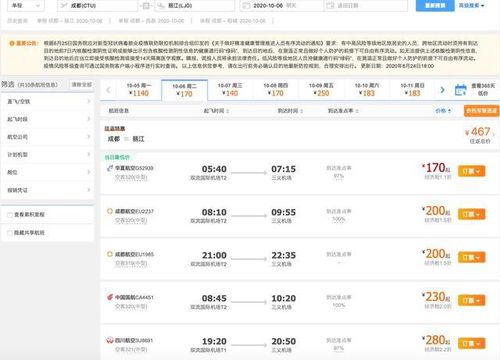Click the clear all filters button
Screen dimensions: 500x360
(x=82, y=84)
